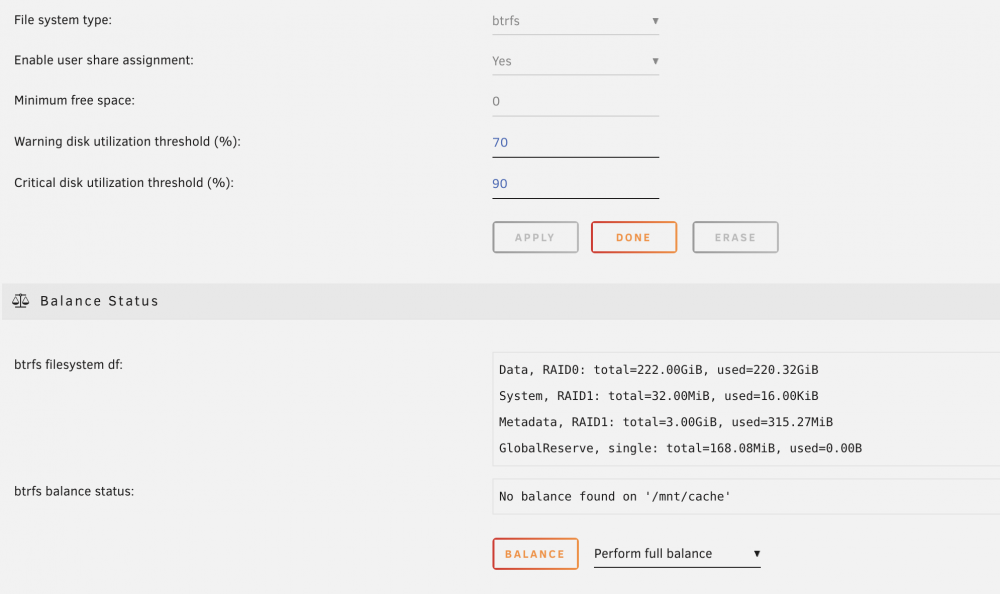1000x594 pixels.
Task: Edit the Critical disk utilization threshold field
Action: click(575, 184)
